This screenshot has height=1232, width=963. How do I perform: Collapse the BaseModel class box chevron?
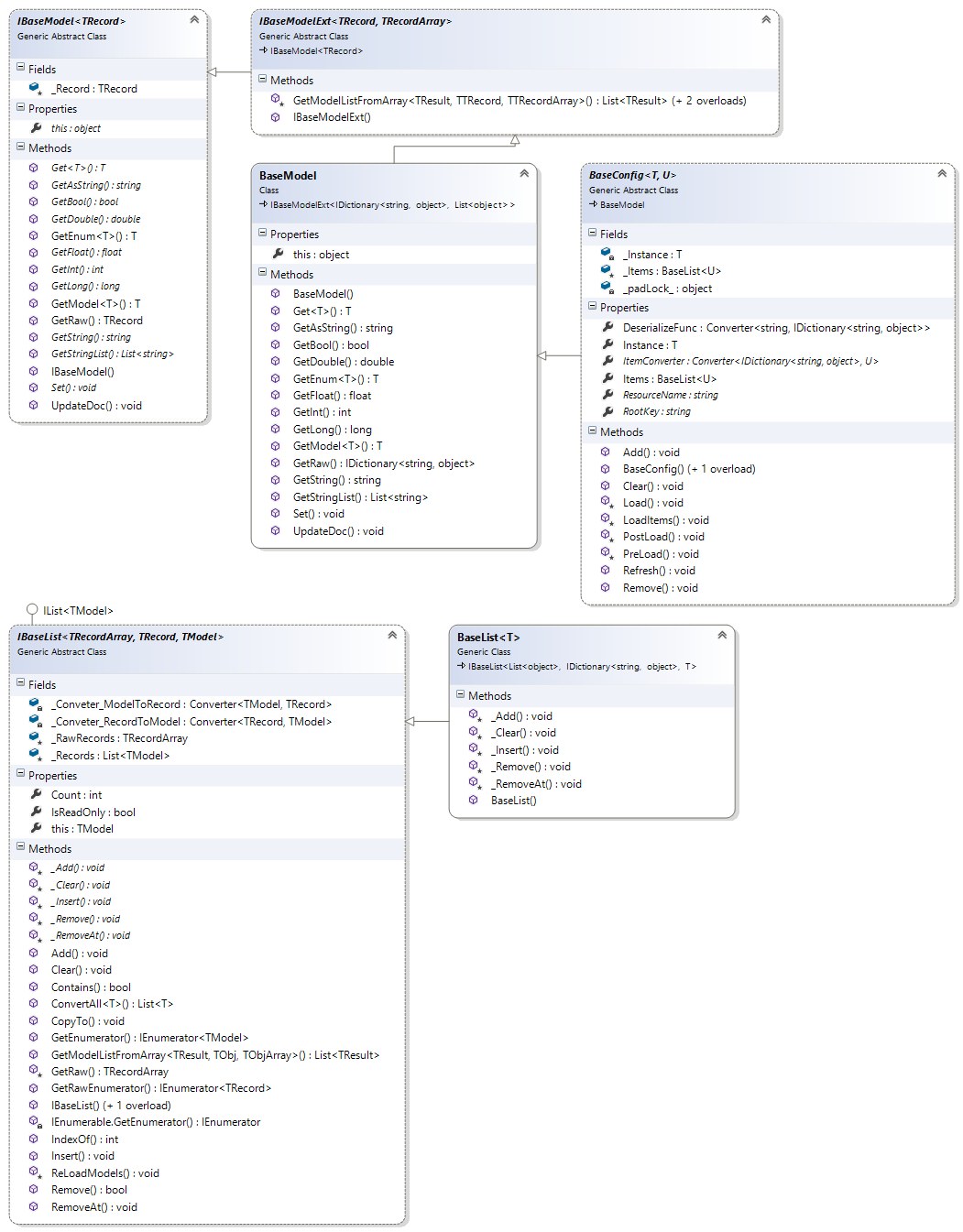[524, 173]
